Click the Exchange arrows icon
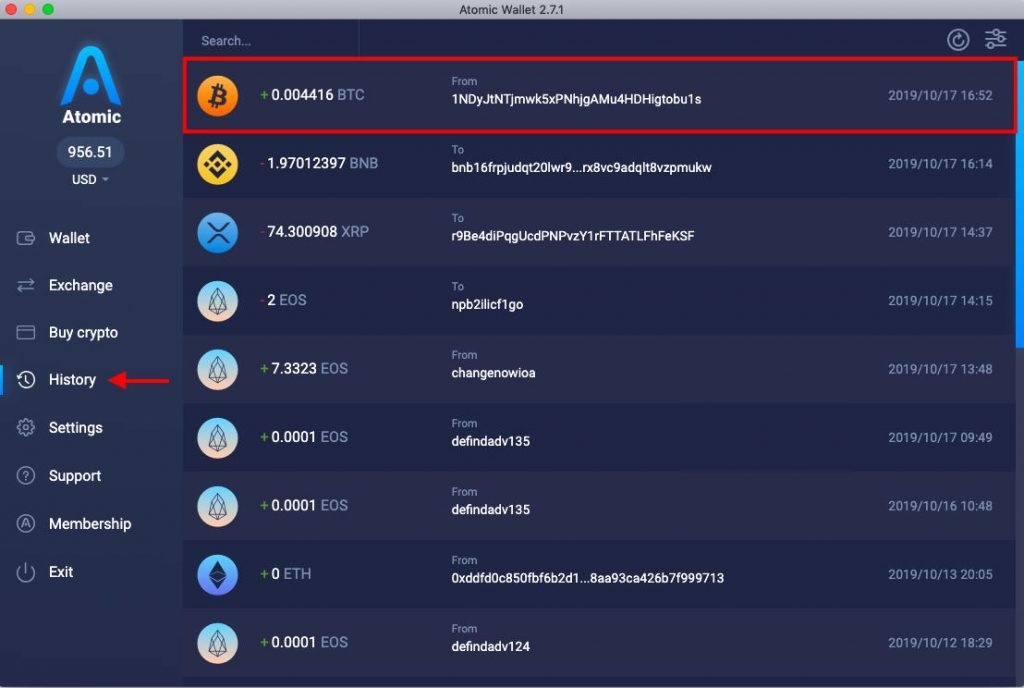 [25, 285]
